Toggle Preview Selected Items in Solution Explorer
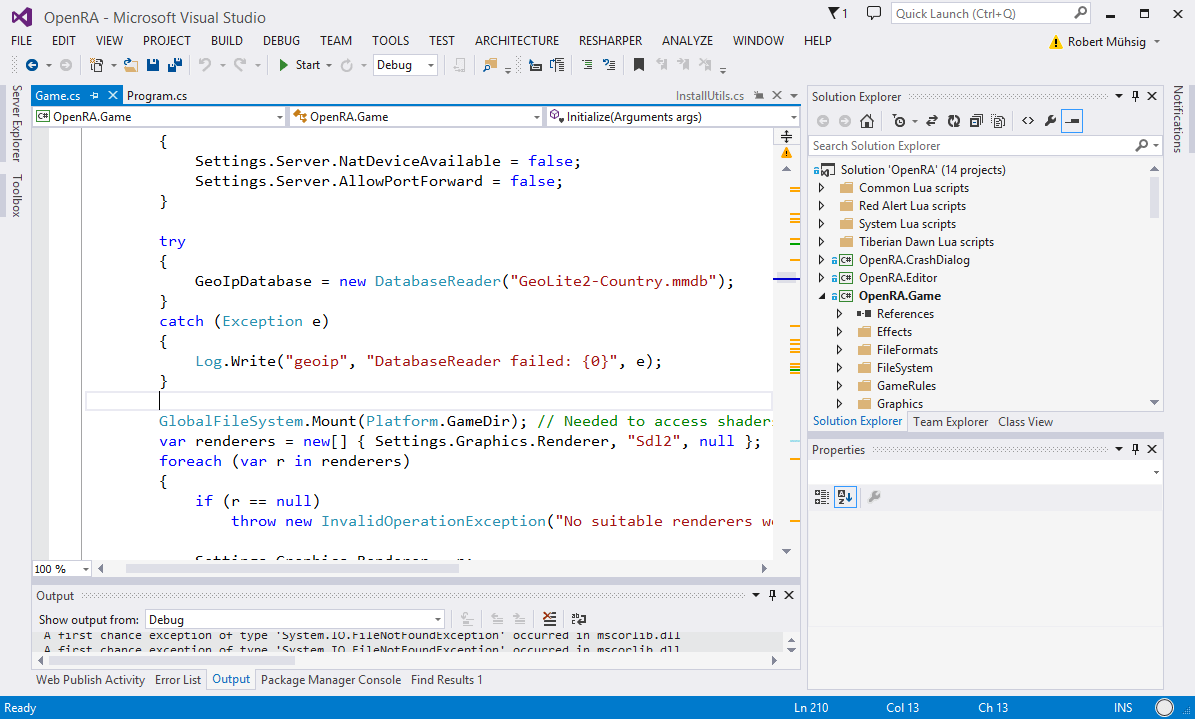The image size is (1195, 719). pyautogui.click(x=1072, y=121)
